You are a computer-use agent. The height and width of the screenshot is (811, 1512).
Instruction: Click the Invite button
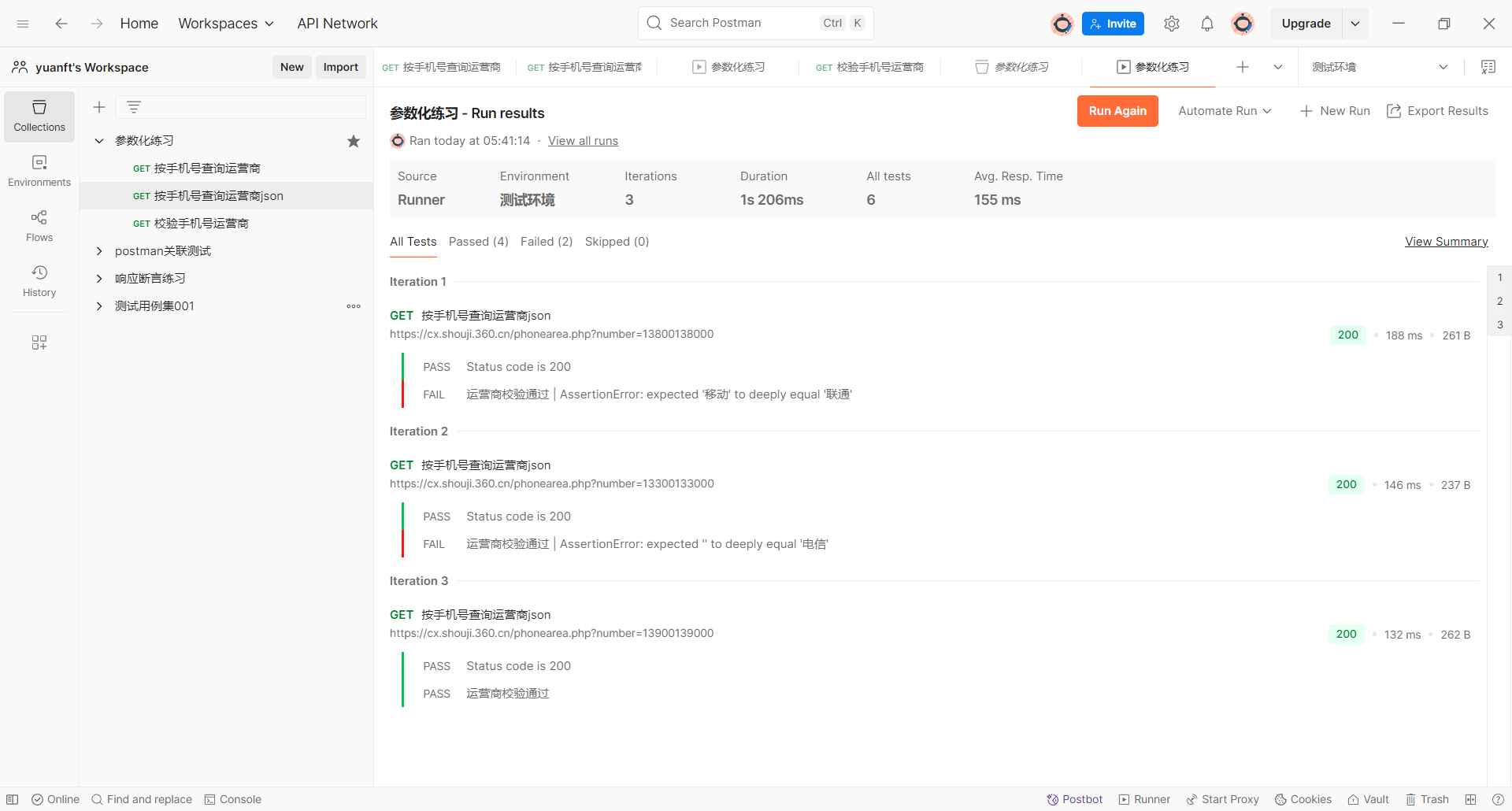[1113, 24]
